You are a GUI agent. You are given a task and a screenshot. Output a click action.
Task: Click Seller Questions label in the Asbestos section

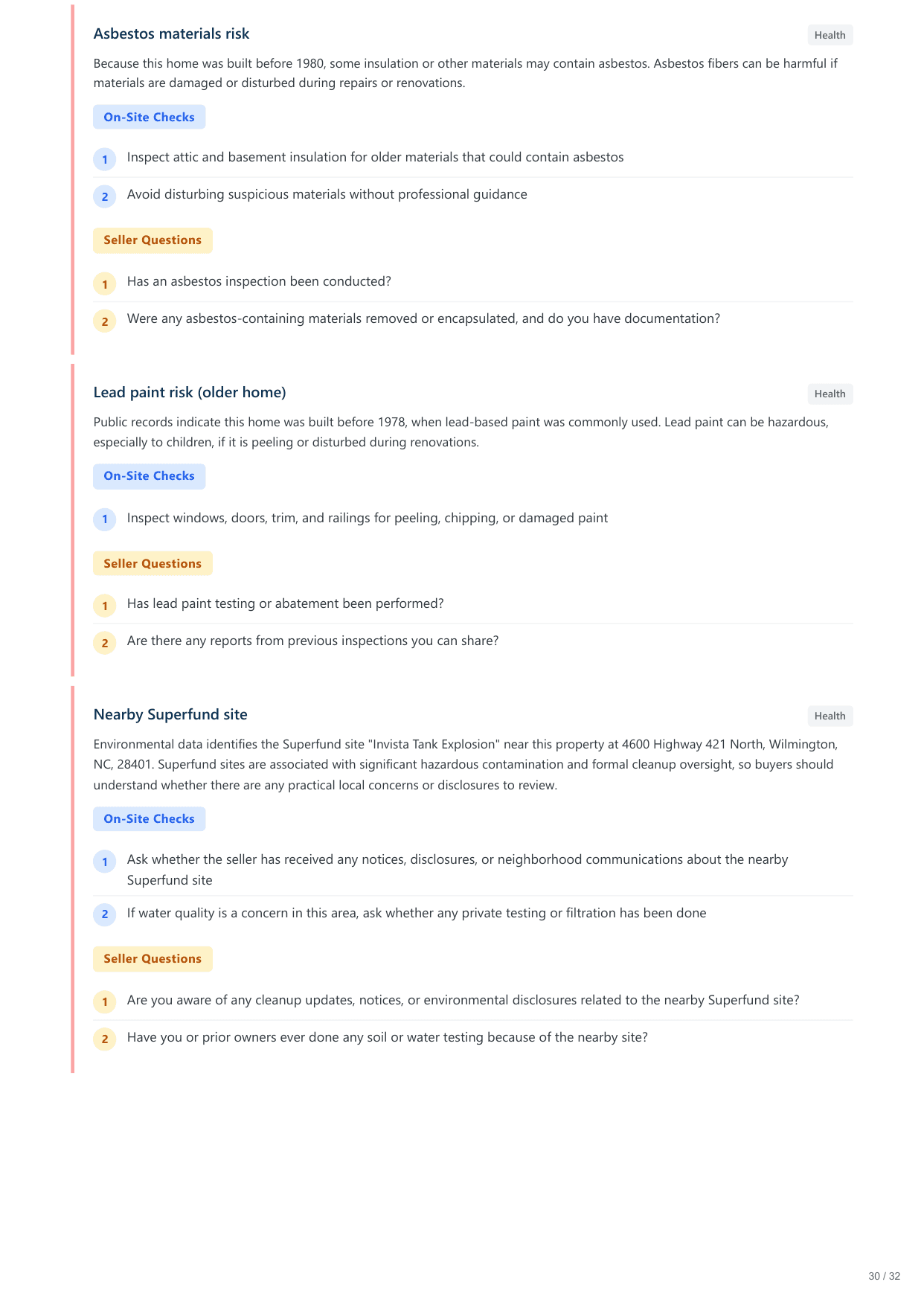pos(153,240)
